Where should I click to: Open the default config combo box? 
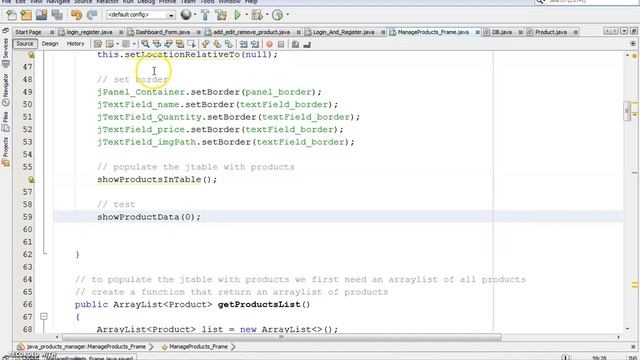point(140,15)
